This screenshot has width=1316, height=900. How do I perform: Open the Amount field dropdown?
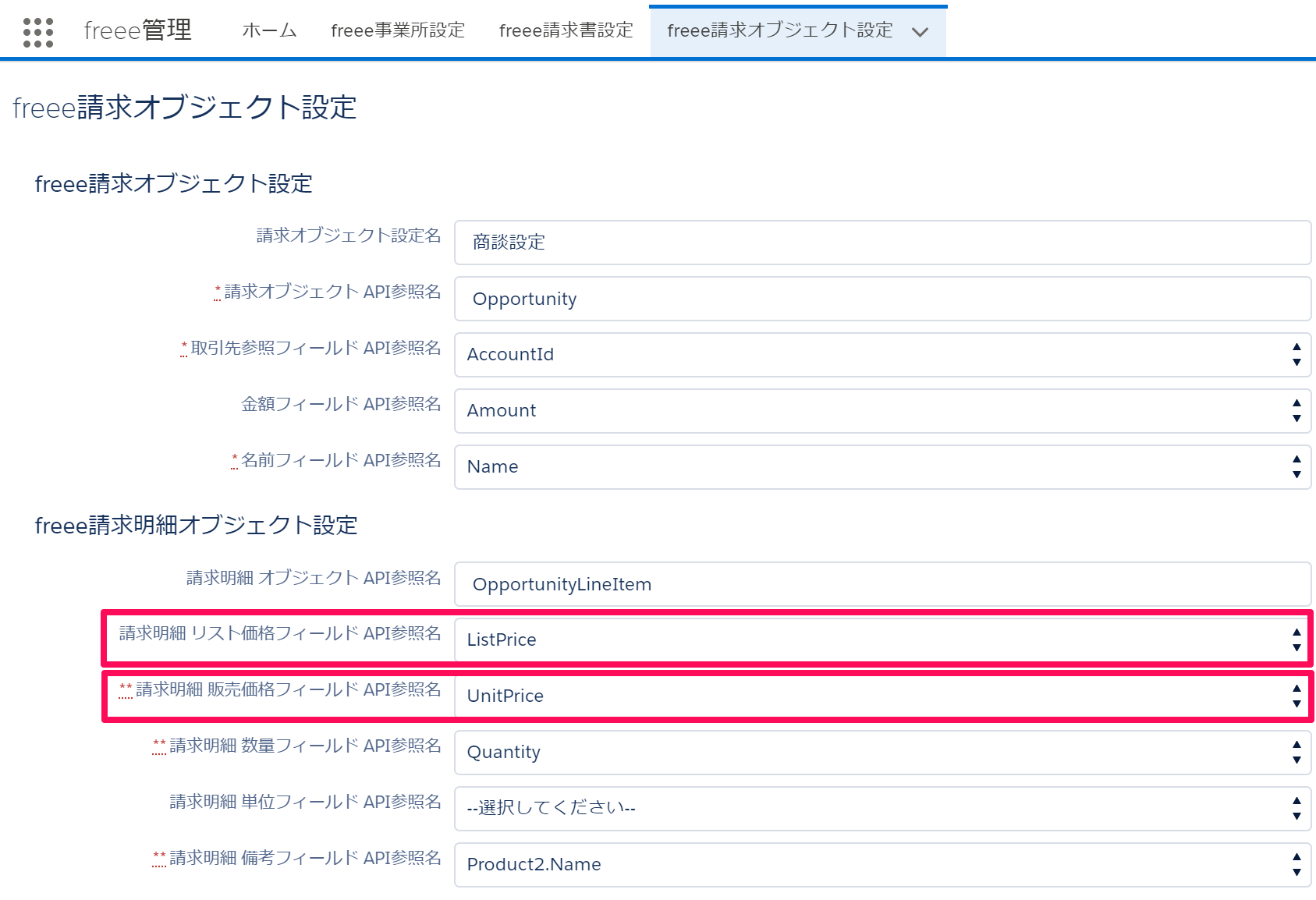pyautogui.click(x=882, y=411)
